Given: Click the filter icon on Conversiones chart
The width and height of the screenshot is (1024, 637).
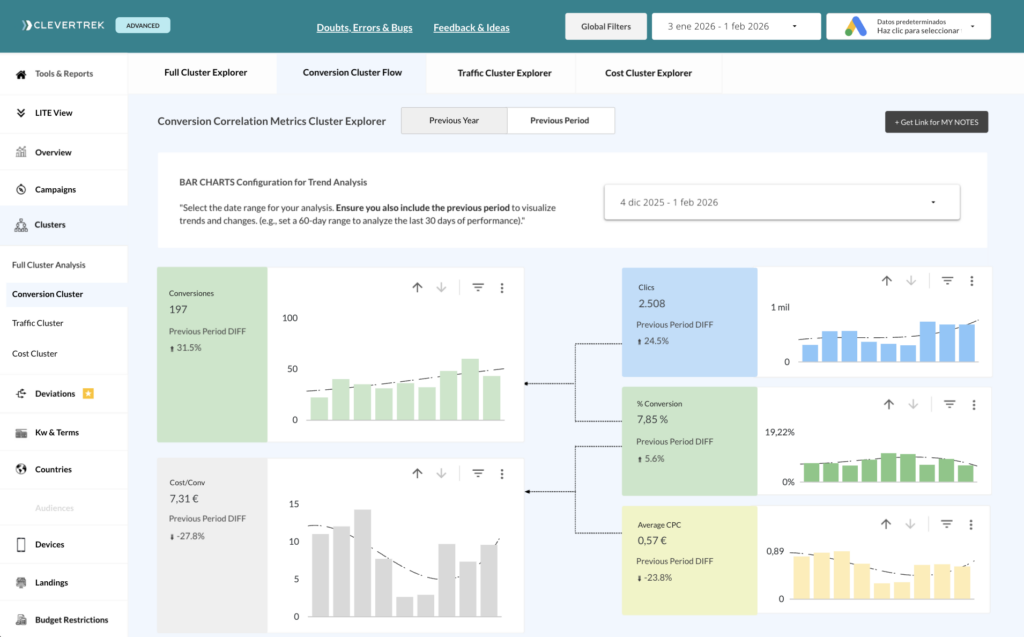Looking at the screenshot, I should (478, 288).
